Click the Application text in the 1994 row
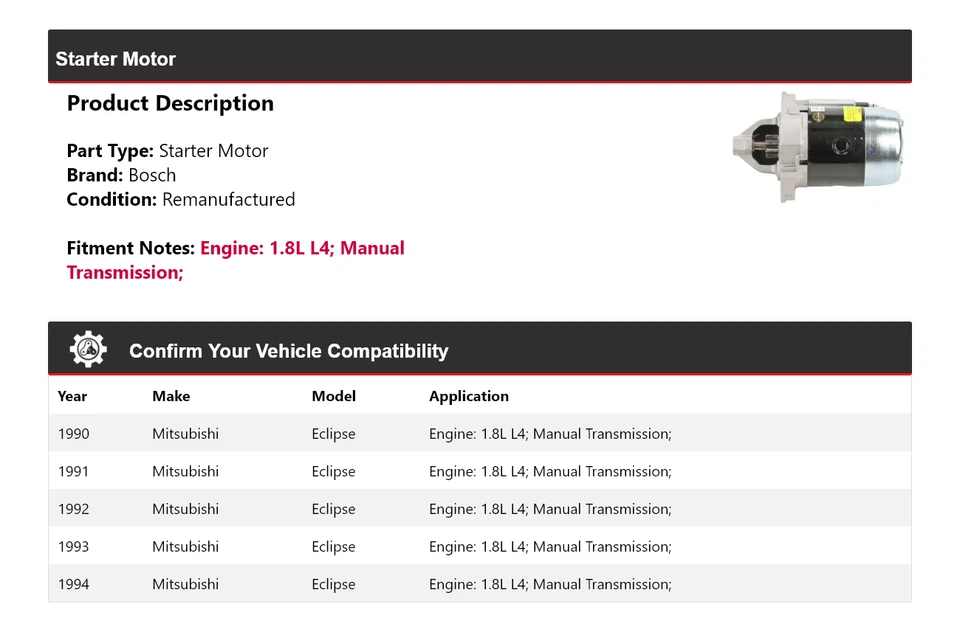The width and height of the screenshot is (960, 632). click(550, 584)
